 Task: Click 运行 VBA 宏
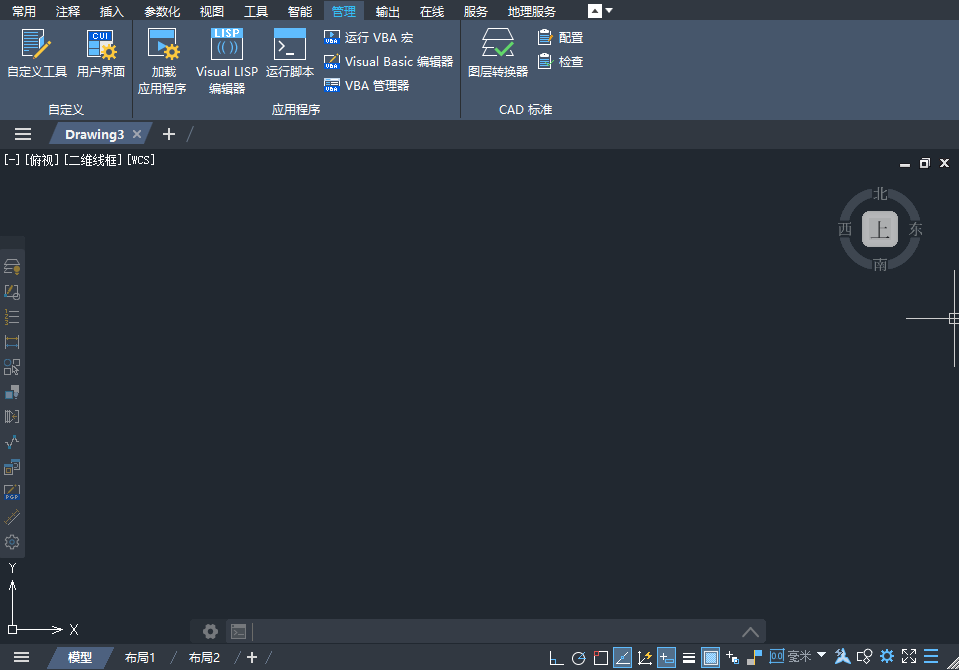pyautogui.click(x=369, y=37)
